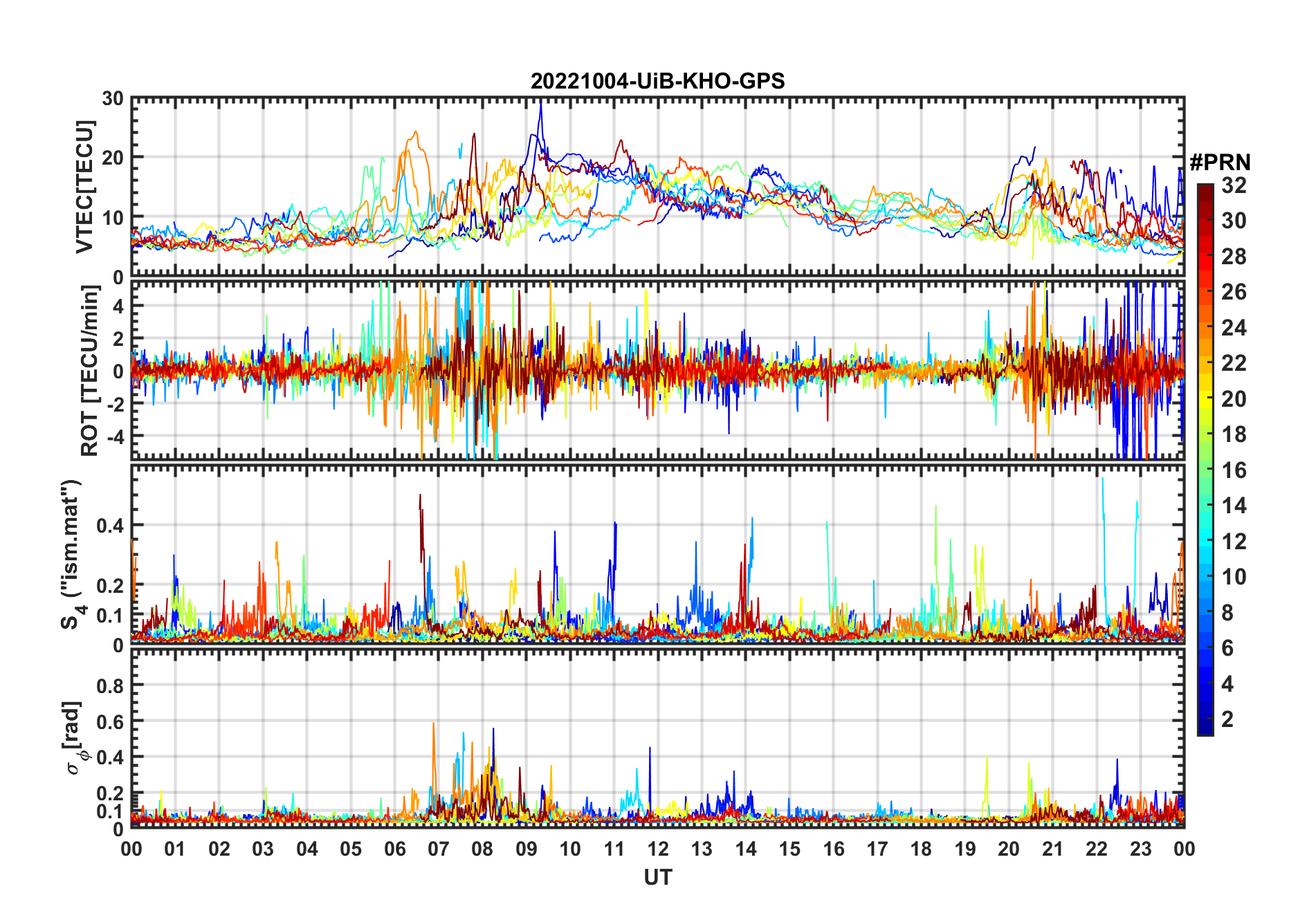Image resolution: width=1316 pixels, height=920 pixels.
Task: Click x-axis tick label 12
Action: (657, 849)
